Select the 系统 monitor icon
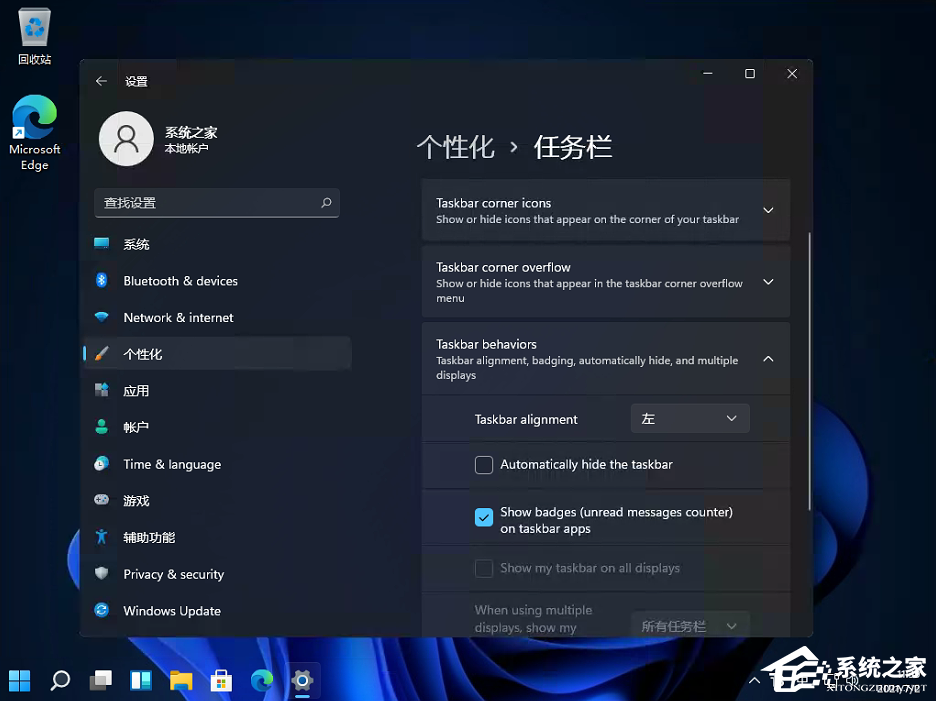The image size is (936, 701). [x=102, y=243]
